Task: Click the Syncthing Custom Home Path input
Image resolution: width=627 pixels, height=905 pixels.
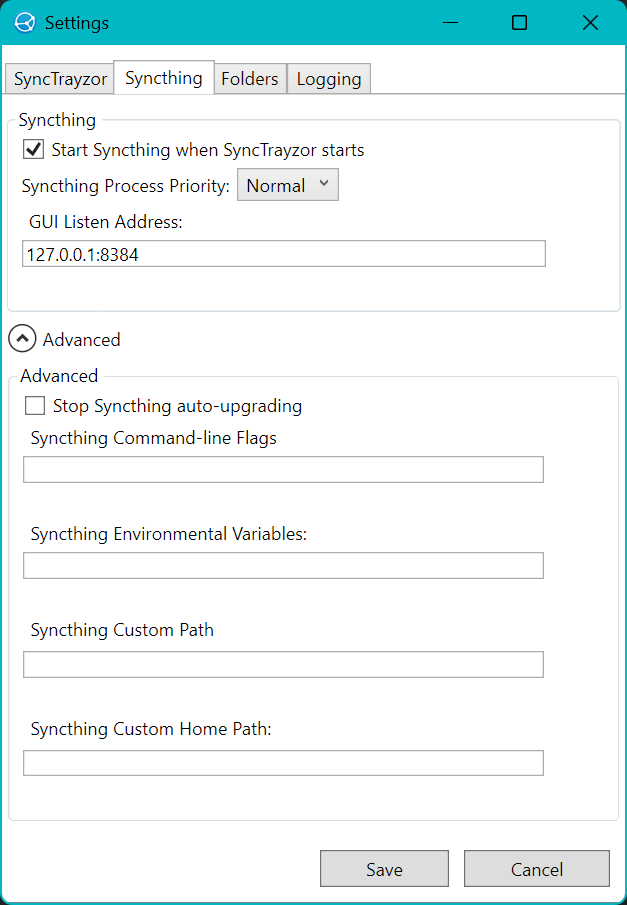Action: pyautogui.click(x=283, y=763)
